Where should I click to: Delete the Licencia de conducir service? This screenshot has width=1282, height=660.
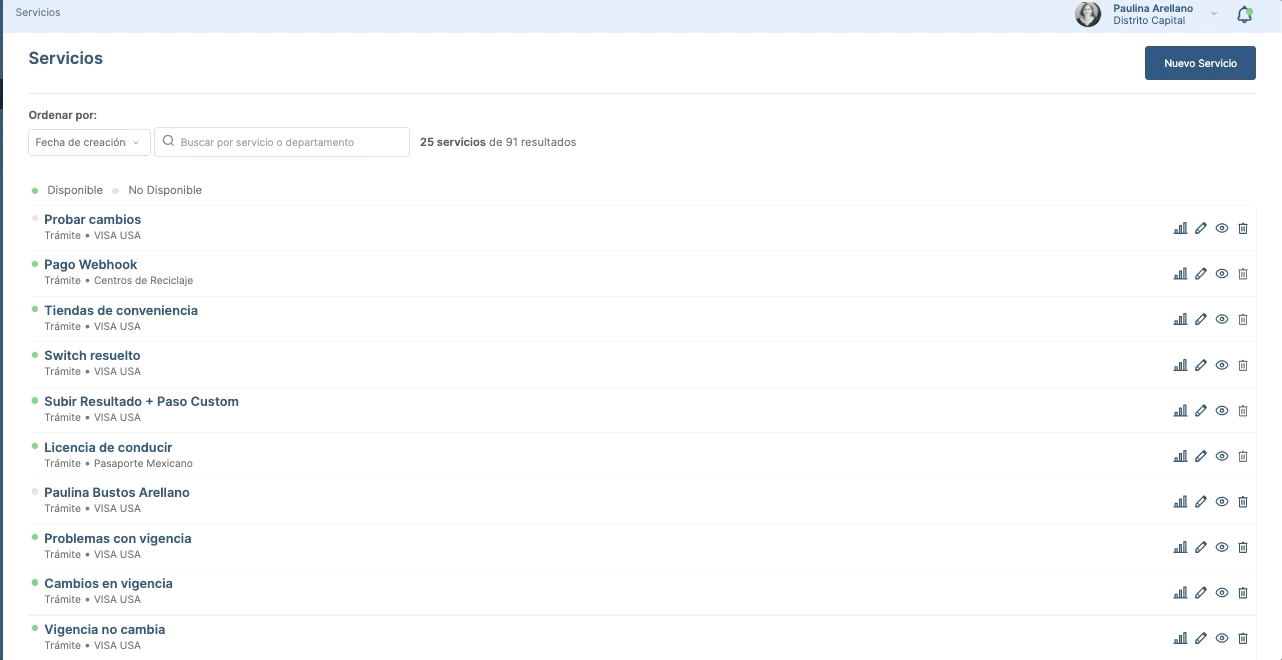point(1243,456)
